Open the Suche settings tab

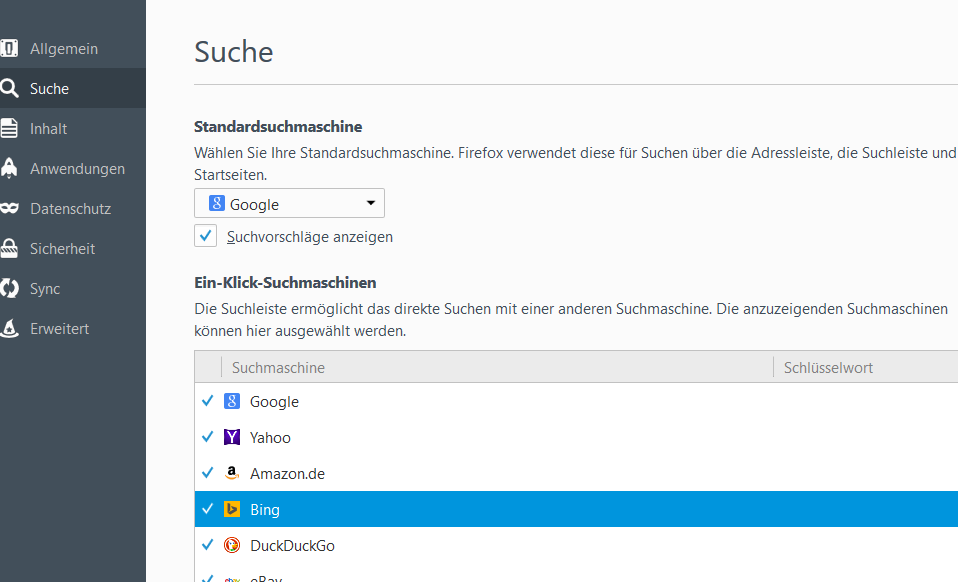[x=49, y=89]
